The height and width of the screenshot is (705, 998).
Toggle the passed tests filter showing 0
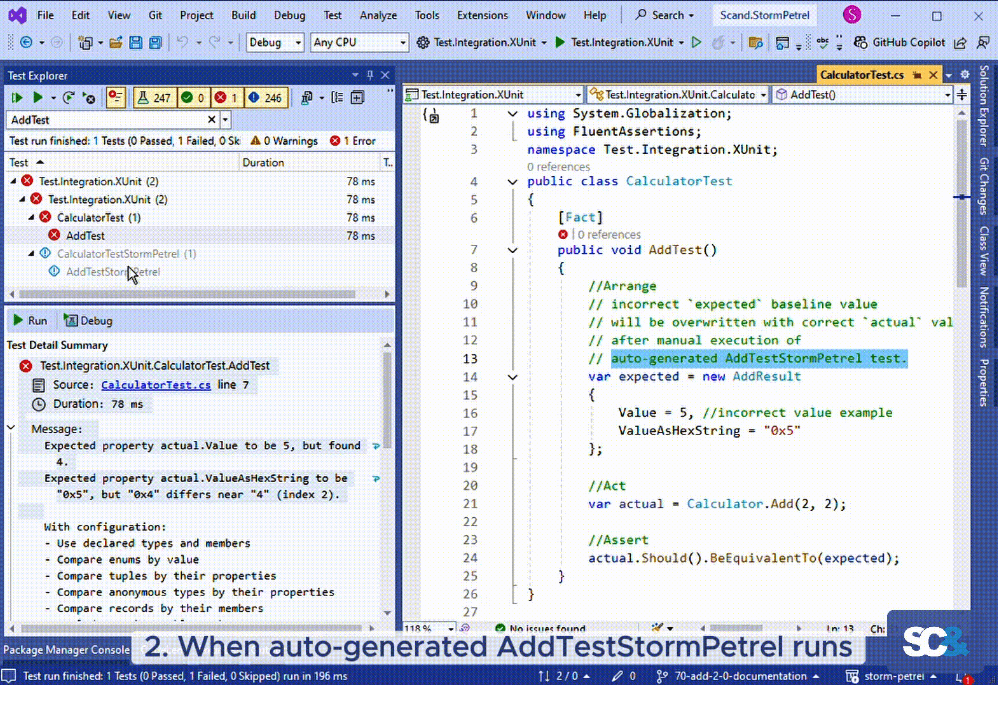click(192, 98)
